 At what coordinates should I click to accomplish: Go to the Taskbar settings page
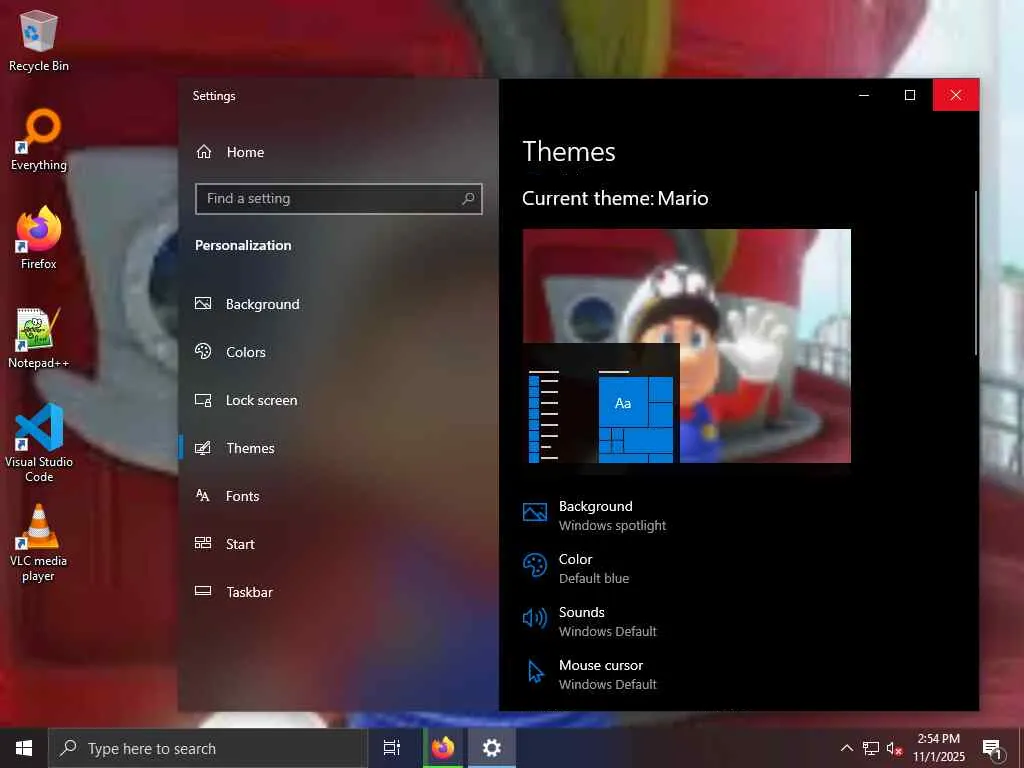pos(338,592)
